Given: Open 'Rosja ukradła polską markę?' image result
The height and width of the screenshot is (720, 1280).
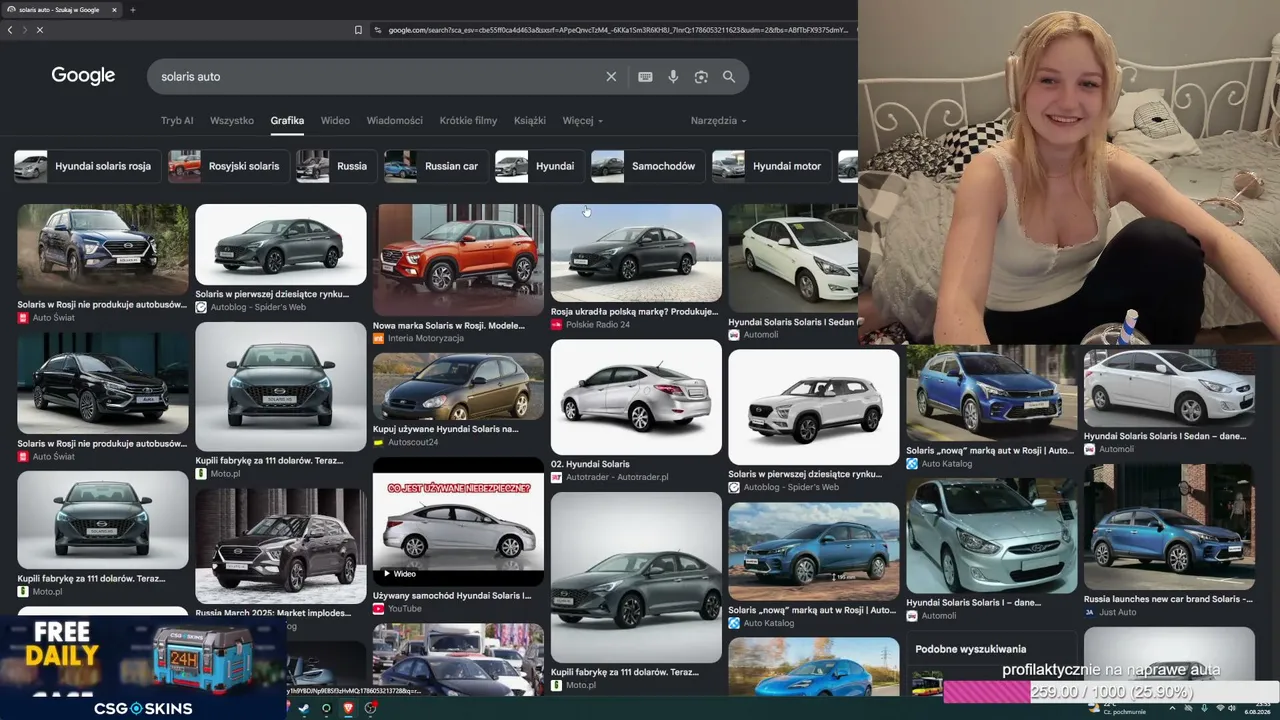Looking at the screenshot, I should (636, 253).
